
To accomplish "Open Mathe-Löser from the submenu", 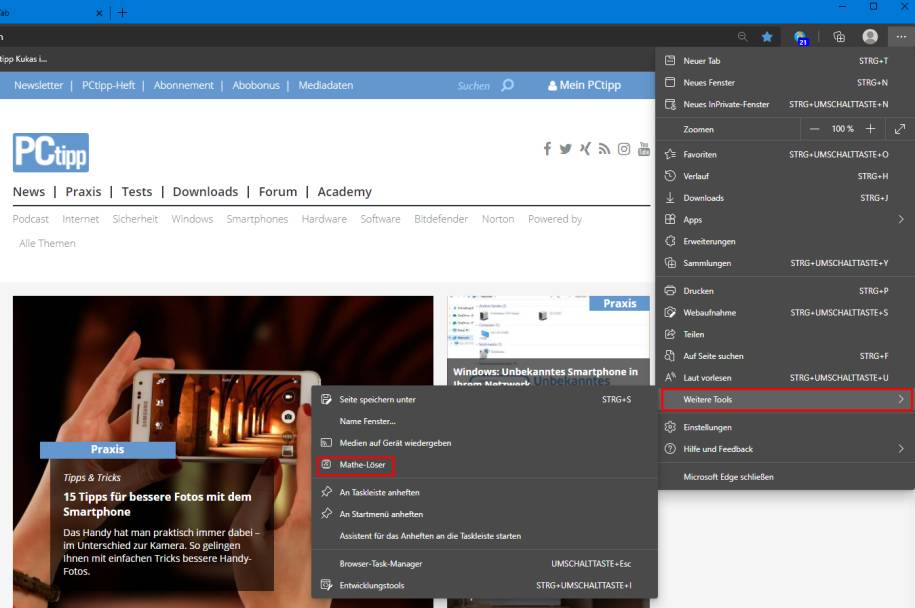I will (x=484, y=465).
